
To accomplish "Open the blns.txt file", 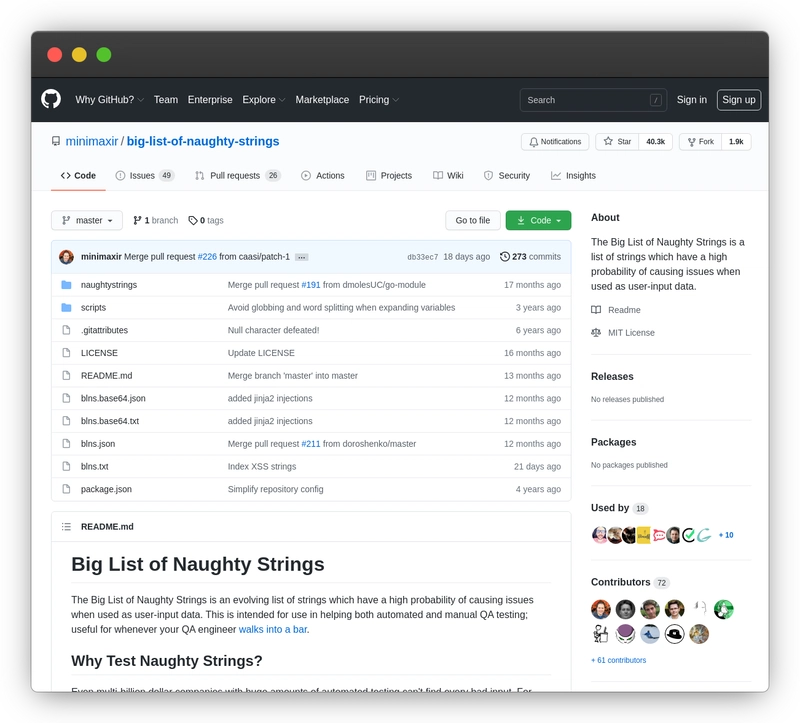I will pos(94,466).
